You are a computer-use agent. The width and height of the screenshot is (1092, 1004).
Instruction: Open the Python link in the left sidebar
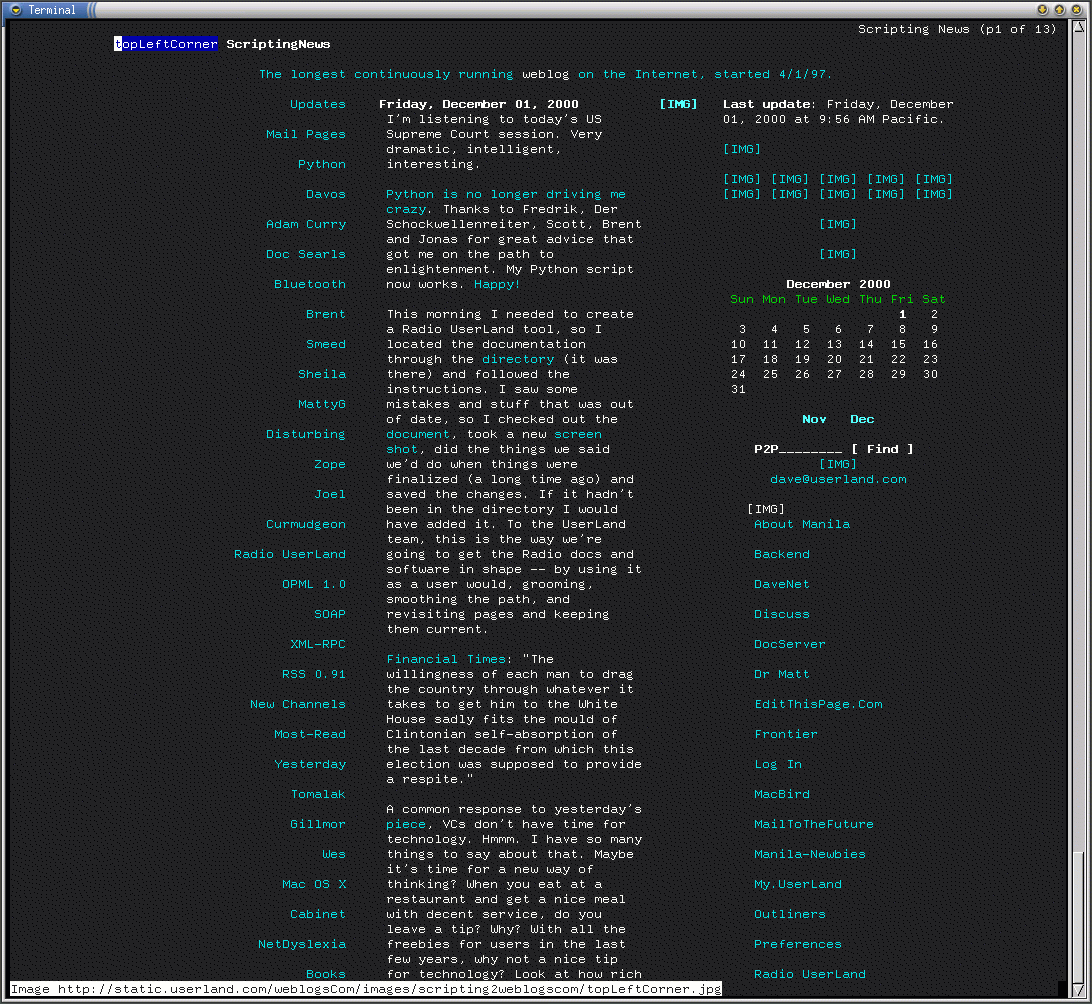(321, 164)
